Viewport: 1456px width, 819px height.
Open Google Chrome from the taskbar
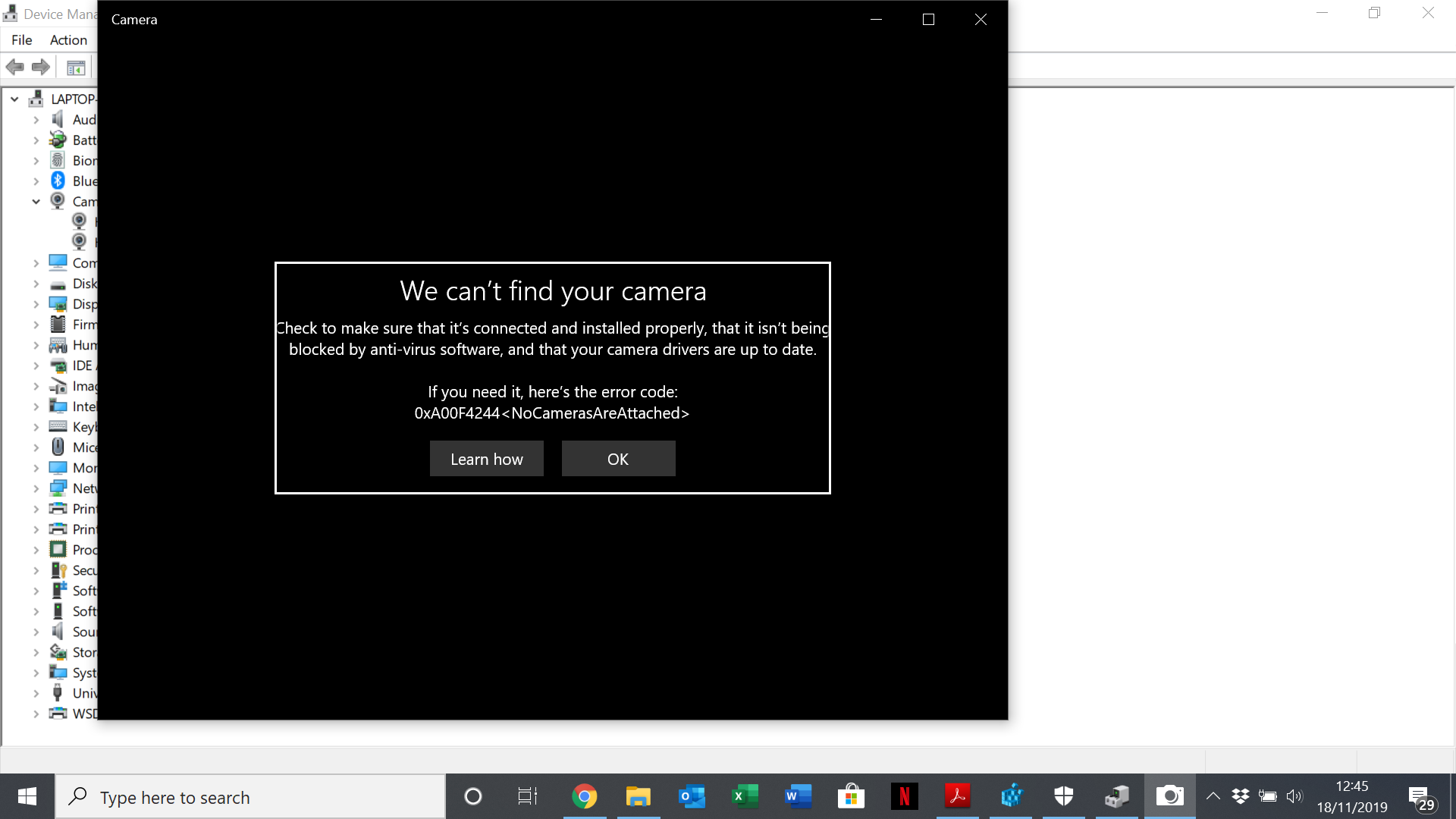click(x=584, y=796)
